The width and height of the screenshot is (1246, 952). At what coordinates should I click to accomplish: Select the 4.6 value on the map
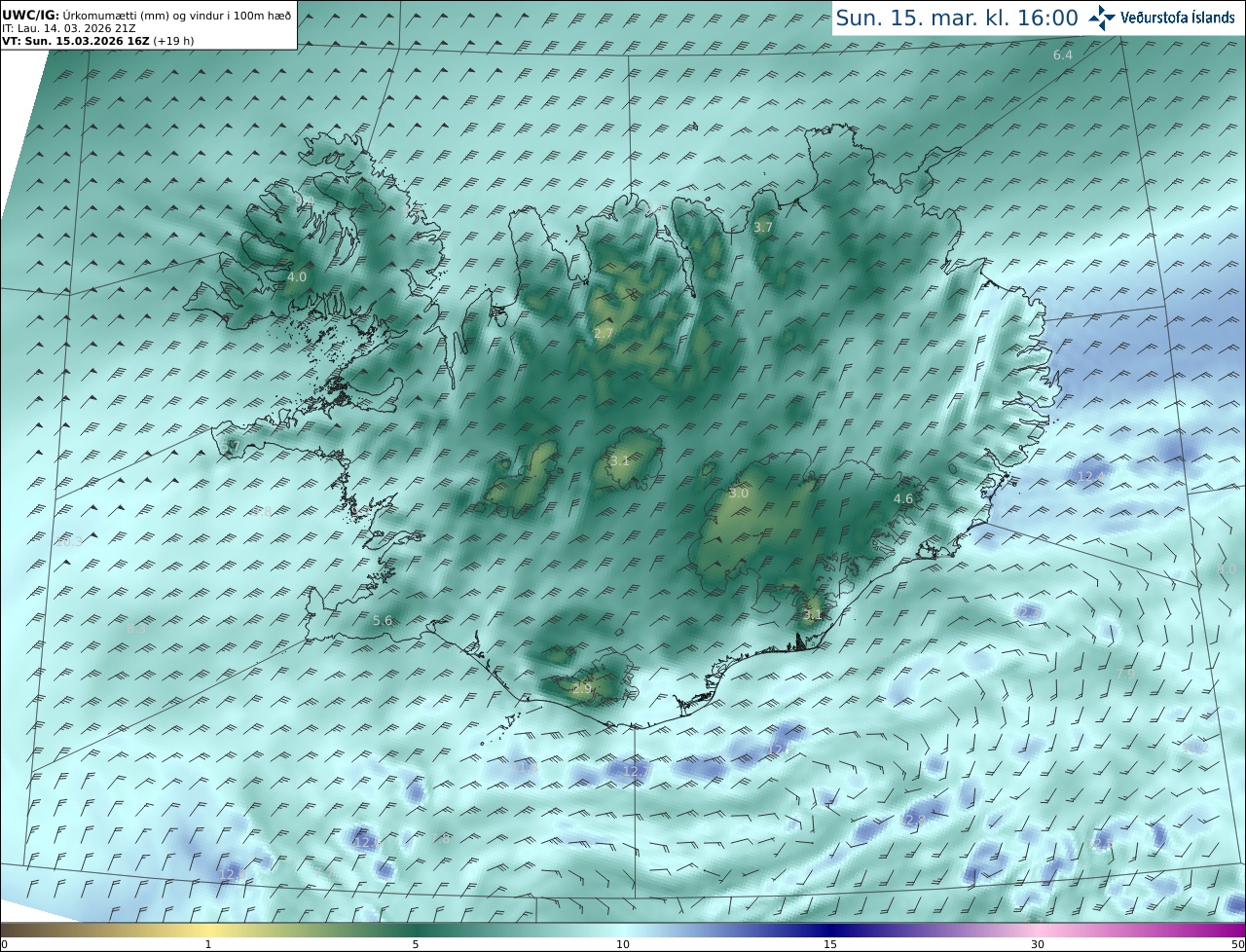903,498
